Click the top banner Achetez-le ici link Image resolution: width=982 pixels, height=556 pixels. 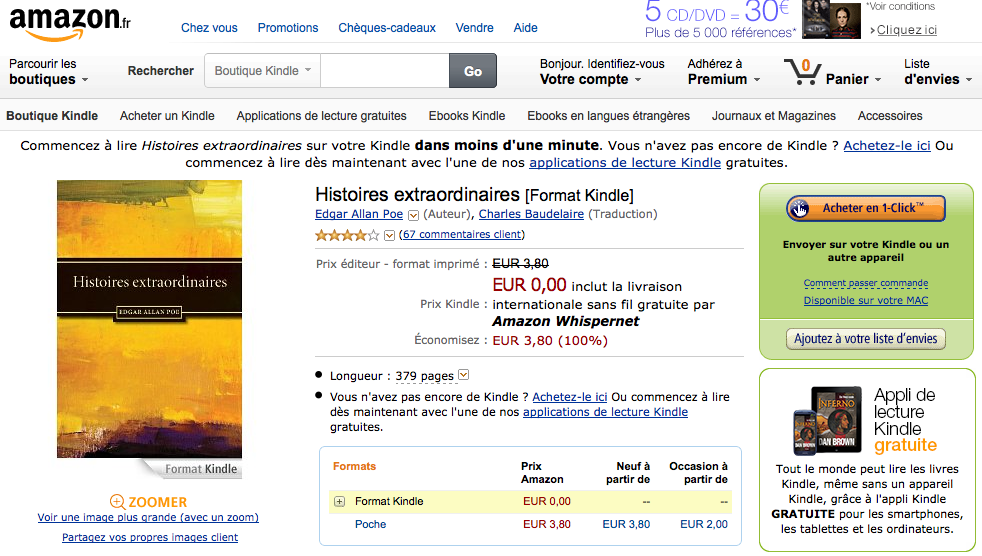click(887, 146)
